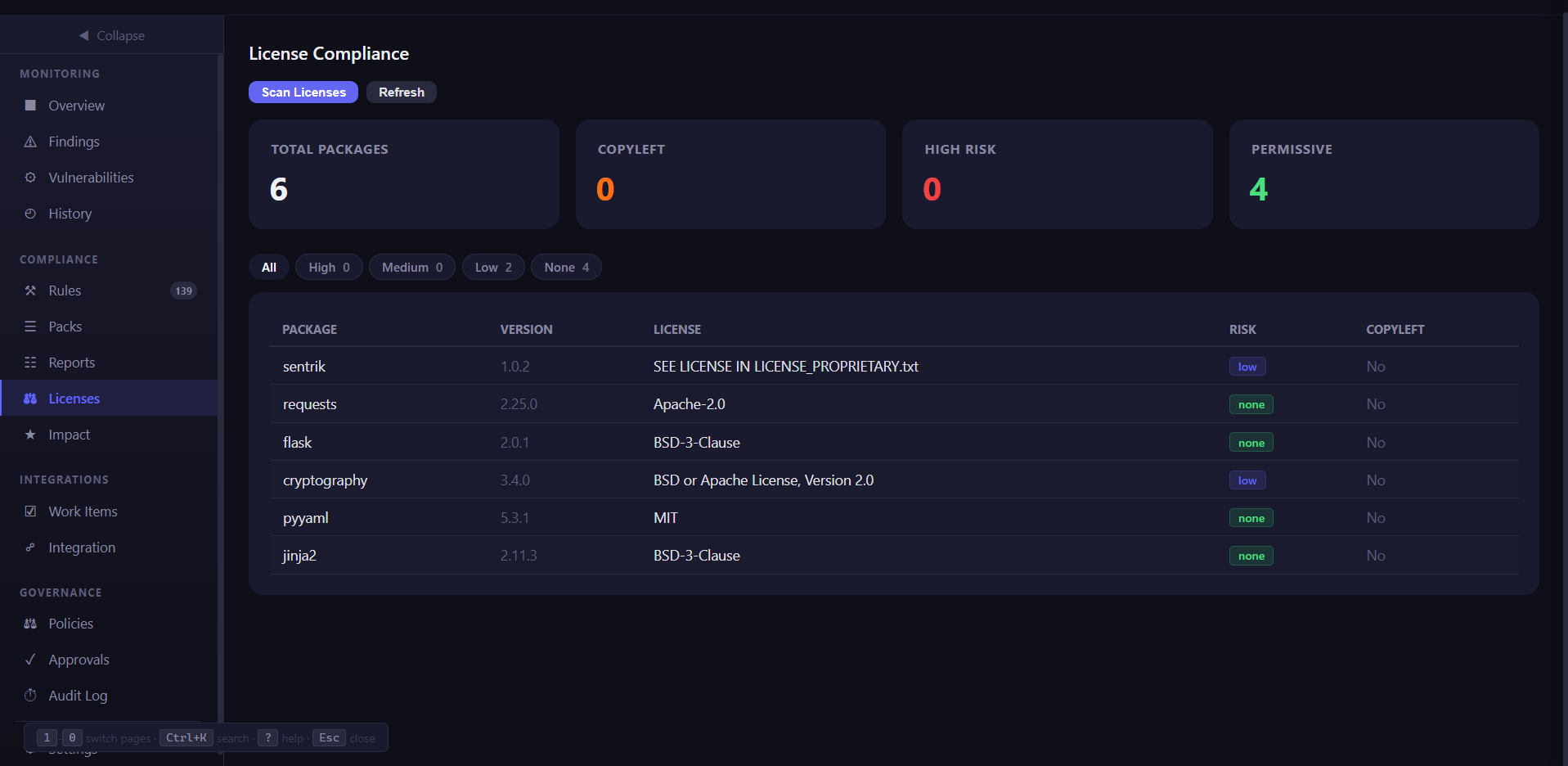Go to the Findings page

coord(109,142)
